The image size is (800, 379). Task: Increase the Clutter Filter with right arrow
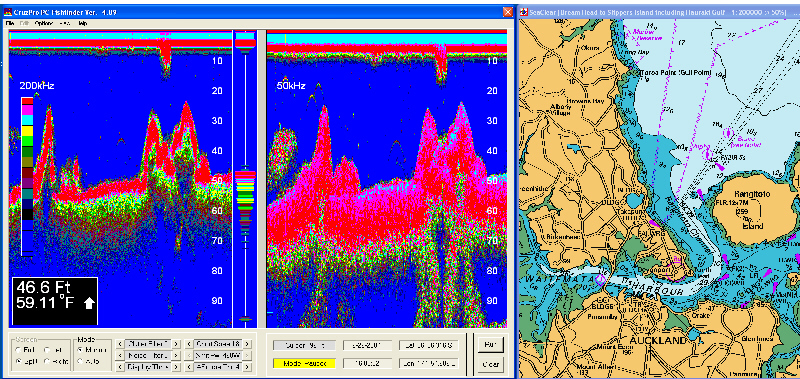[x=176, y=344]
